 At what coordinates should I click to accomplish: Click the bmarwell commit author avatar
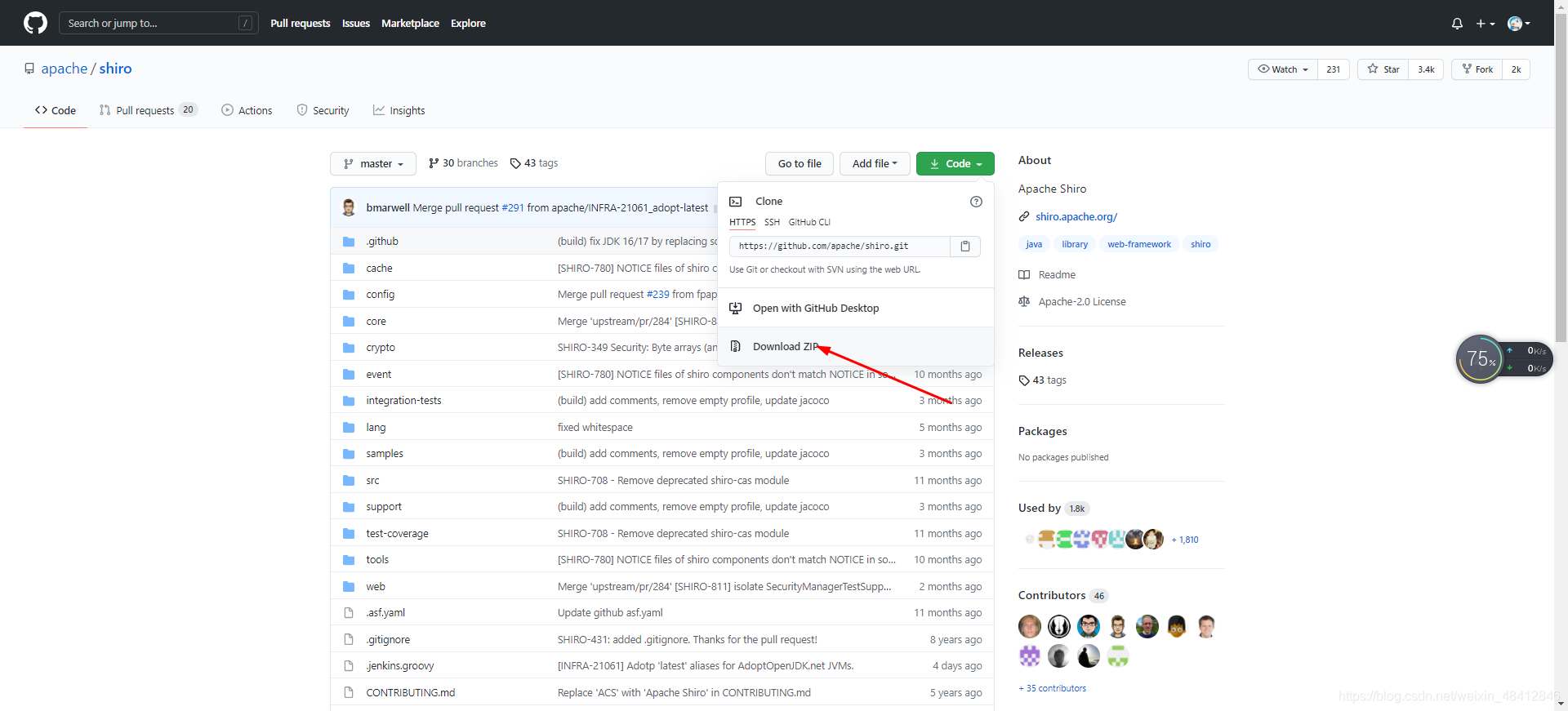tap(349, 207)
